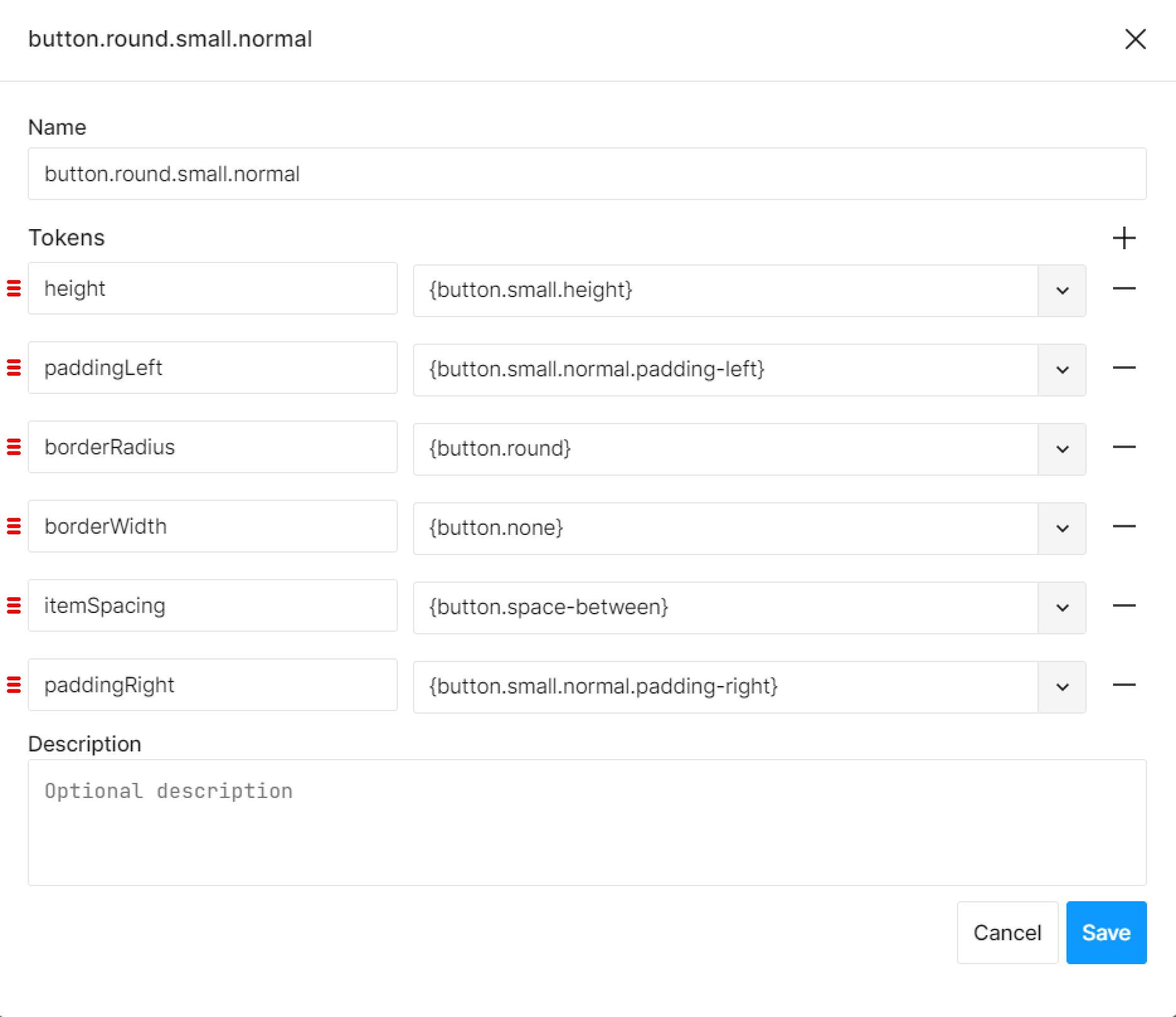Remove the borderWidth token
This screenshot has height=1017, width=1176.
(1124, 526)
